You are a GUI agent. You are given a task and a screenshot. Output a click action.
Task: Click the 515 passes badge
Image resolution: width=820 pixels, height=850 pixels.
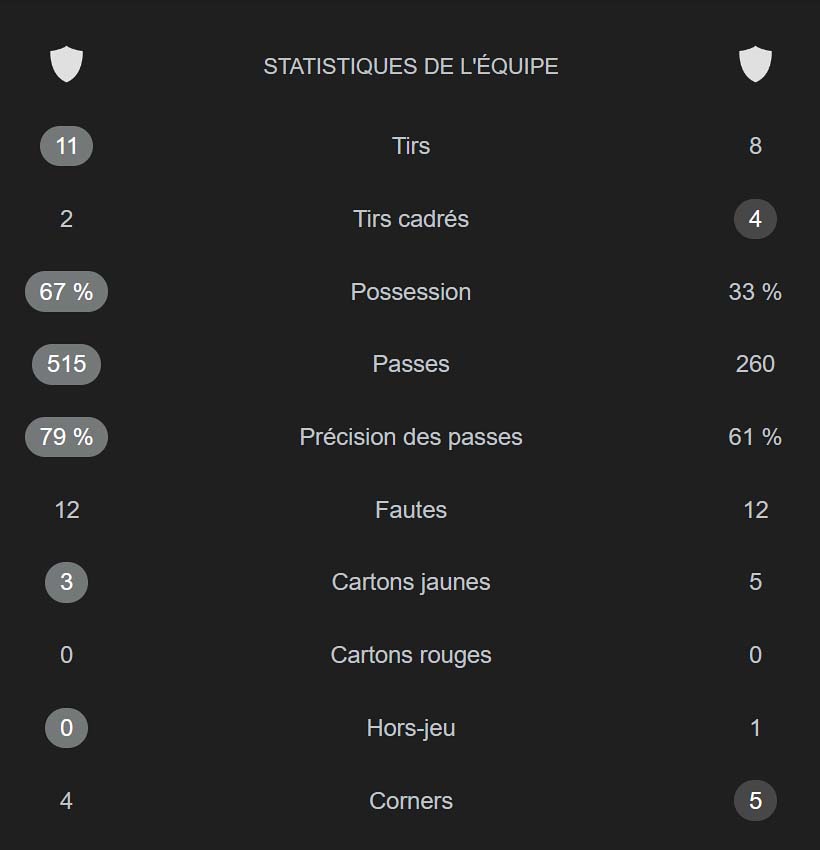66,364
